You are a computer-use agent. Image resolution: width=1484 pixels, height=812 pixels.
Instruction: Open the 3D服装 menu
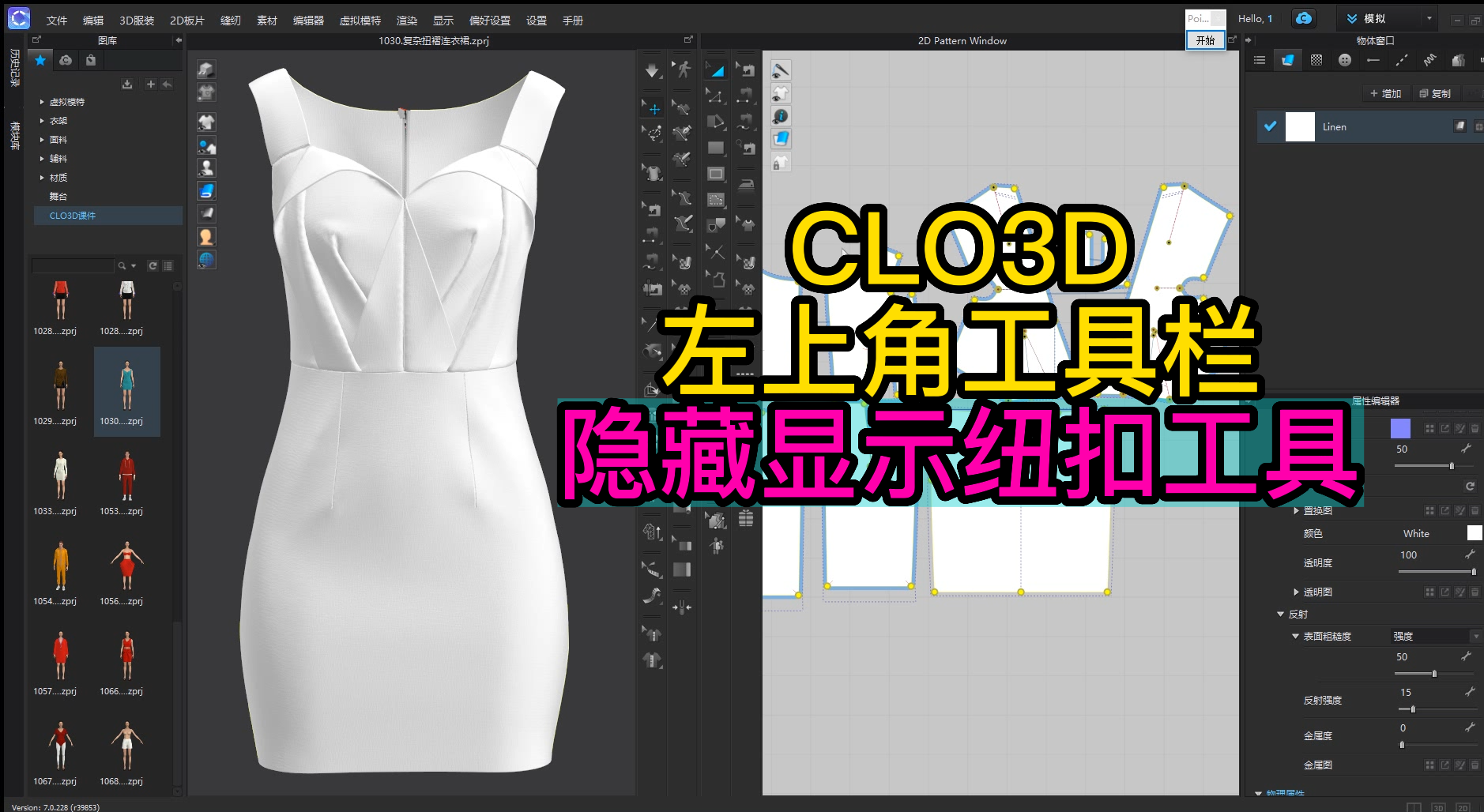tap(137, 21)
